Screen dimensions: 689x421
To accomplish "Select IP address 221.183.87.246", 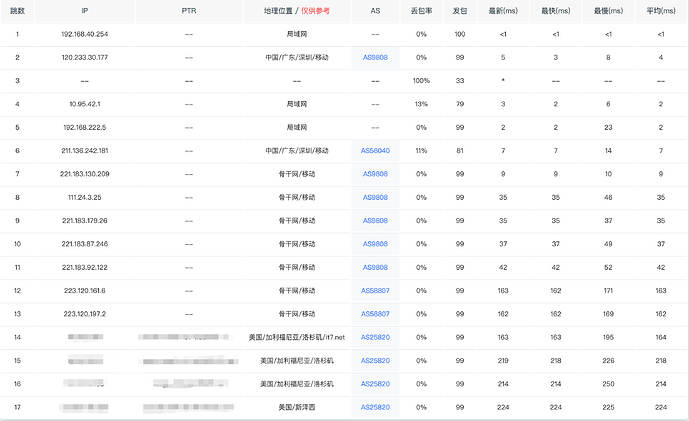I will (84, 244).
